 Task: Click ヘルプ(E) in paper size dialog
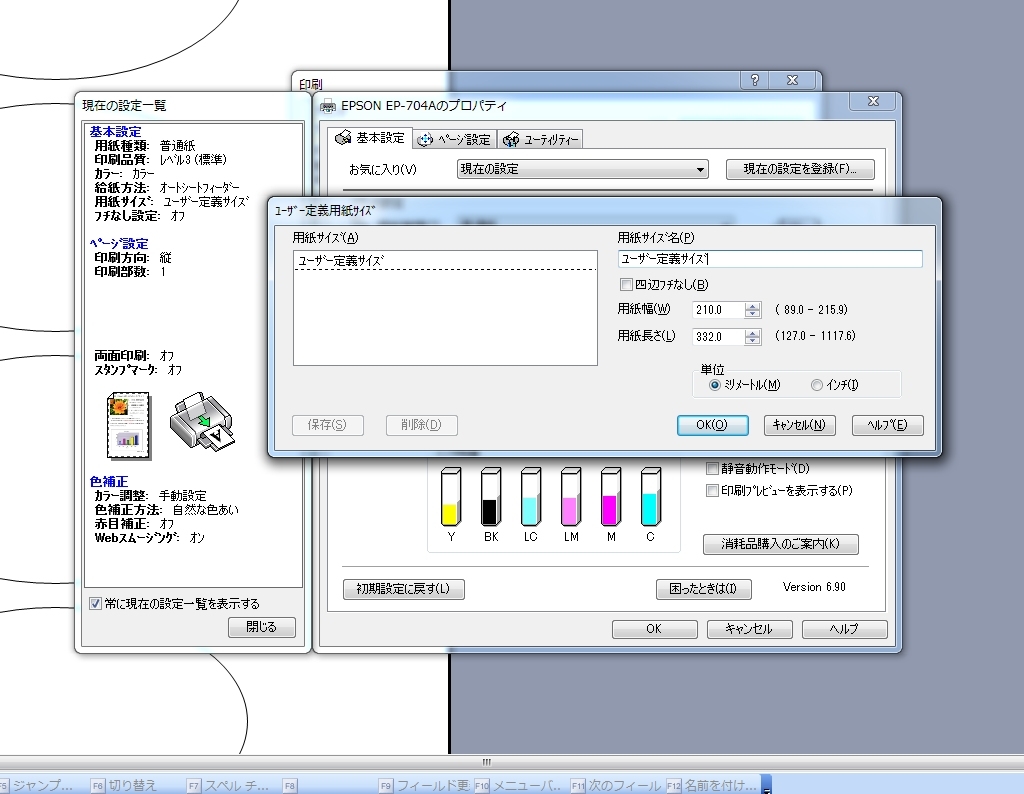point(888,425)
